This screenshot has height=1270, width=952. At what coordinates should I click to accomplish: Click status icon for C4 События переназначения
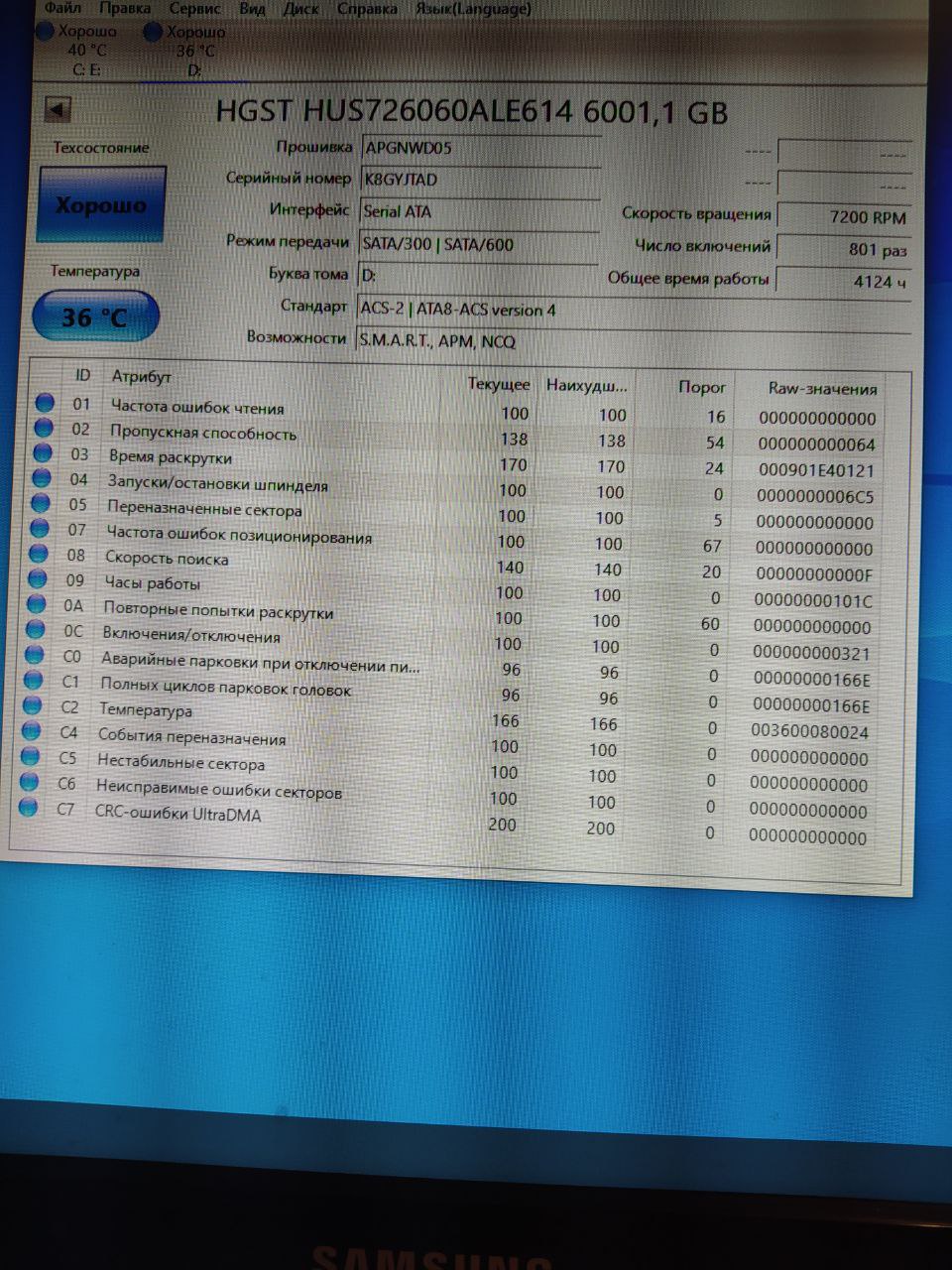32,731
